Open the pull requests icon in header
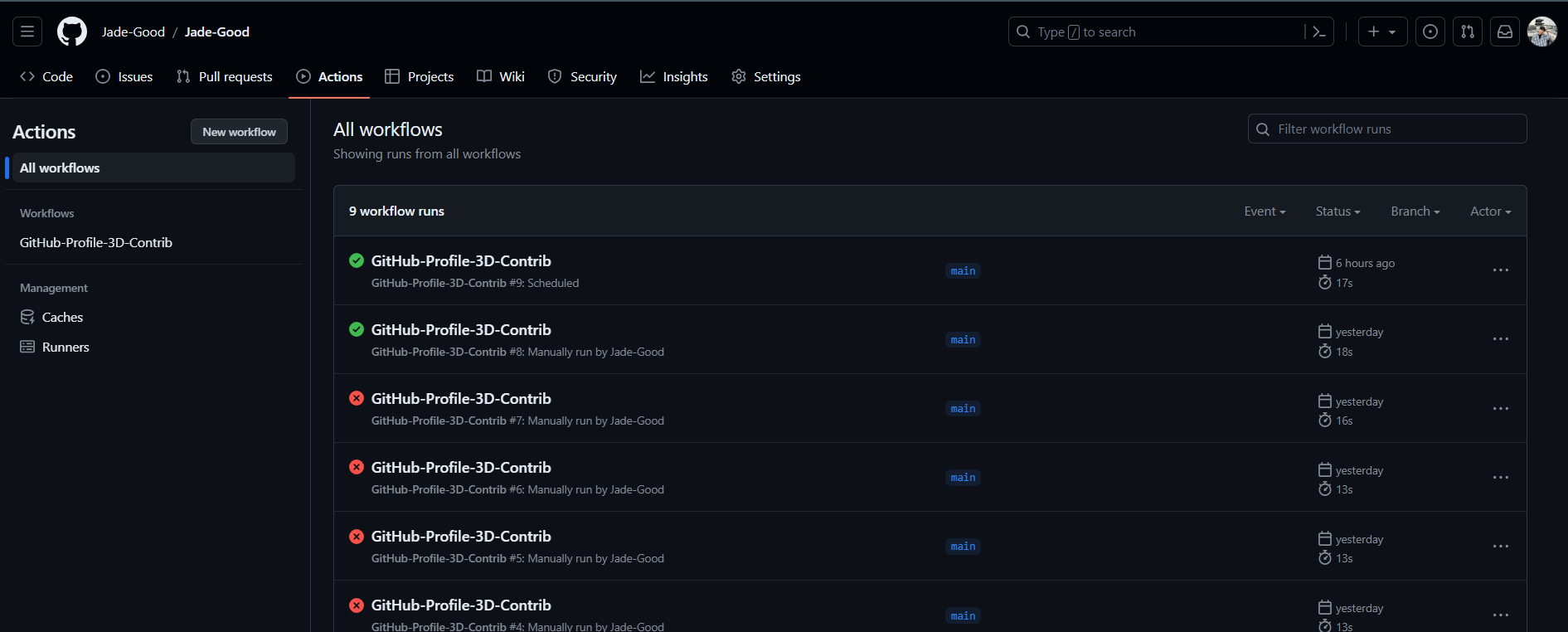The height and width of the screenshot is (632, 1568). [x=1468, y=32]
